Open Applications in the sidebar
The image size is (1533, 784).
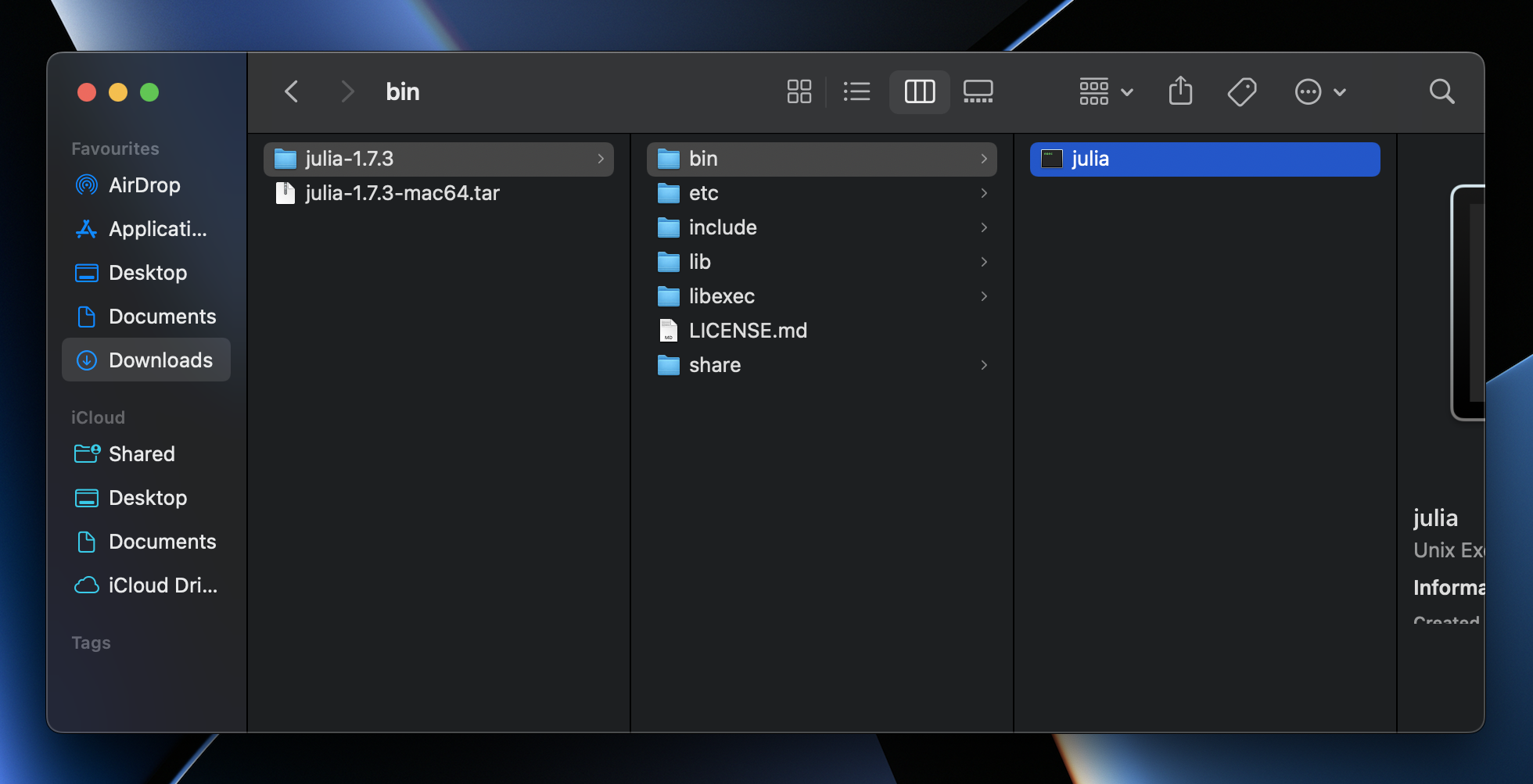pos(145,229)
